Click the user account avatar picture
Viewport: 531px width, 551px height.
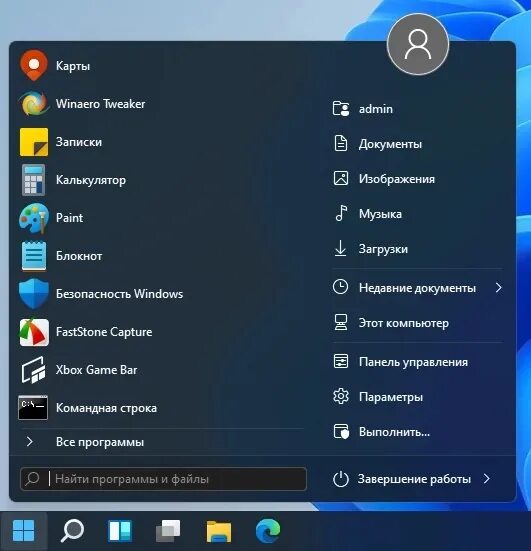418,44
